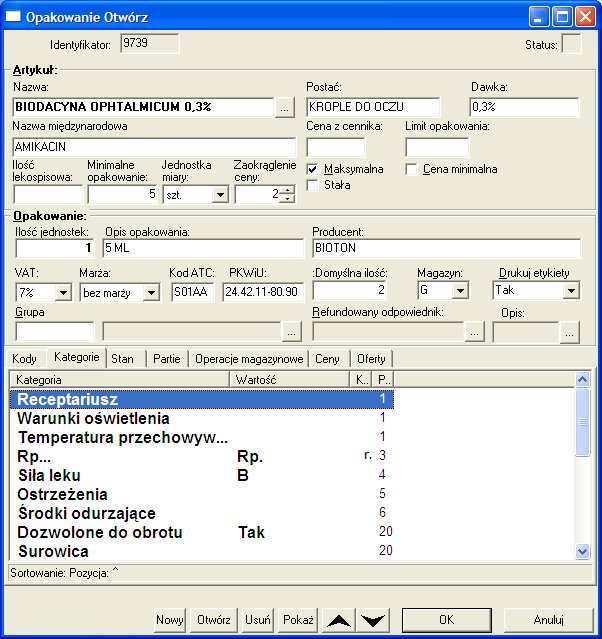Switch to the Kody tab

coord(24,359)
